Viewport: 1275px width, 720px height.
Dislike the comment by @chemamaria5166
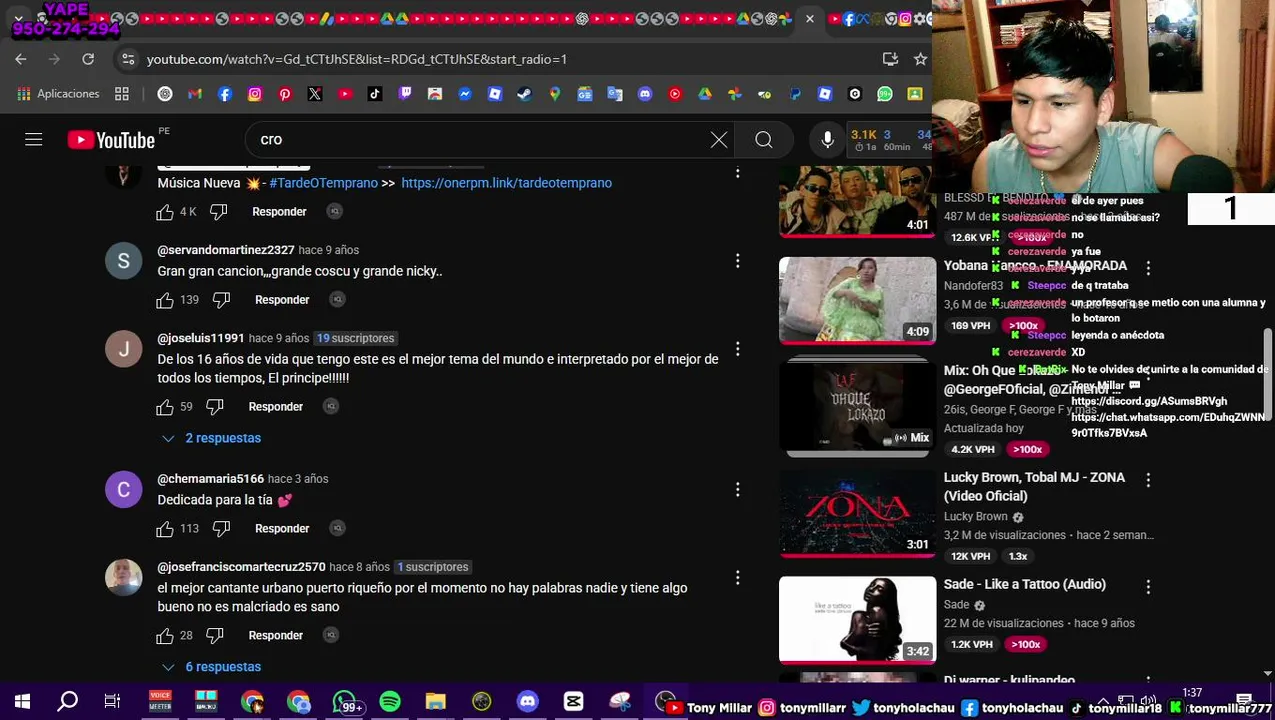(221, 529)
